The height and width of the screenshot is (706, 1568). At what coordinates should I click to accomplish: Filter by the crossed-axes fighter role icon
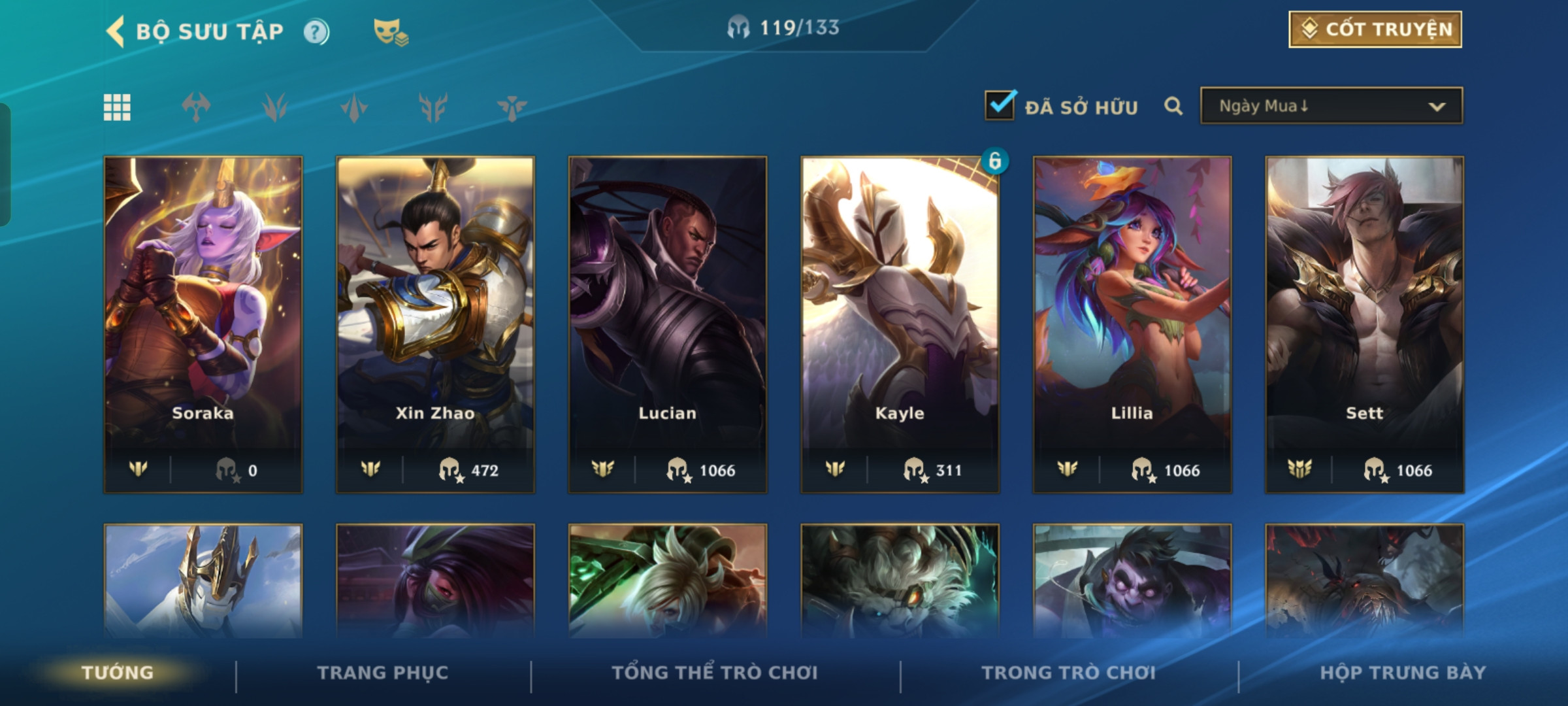196,107
